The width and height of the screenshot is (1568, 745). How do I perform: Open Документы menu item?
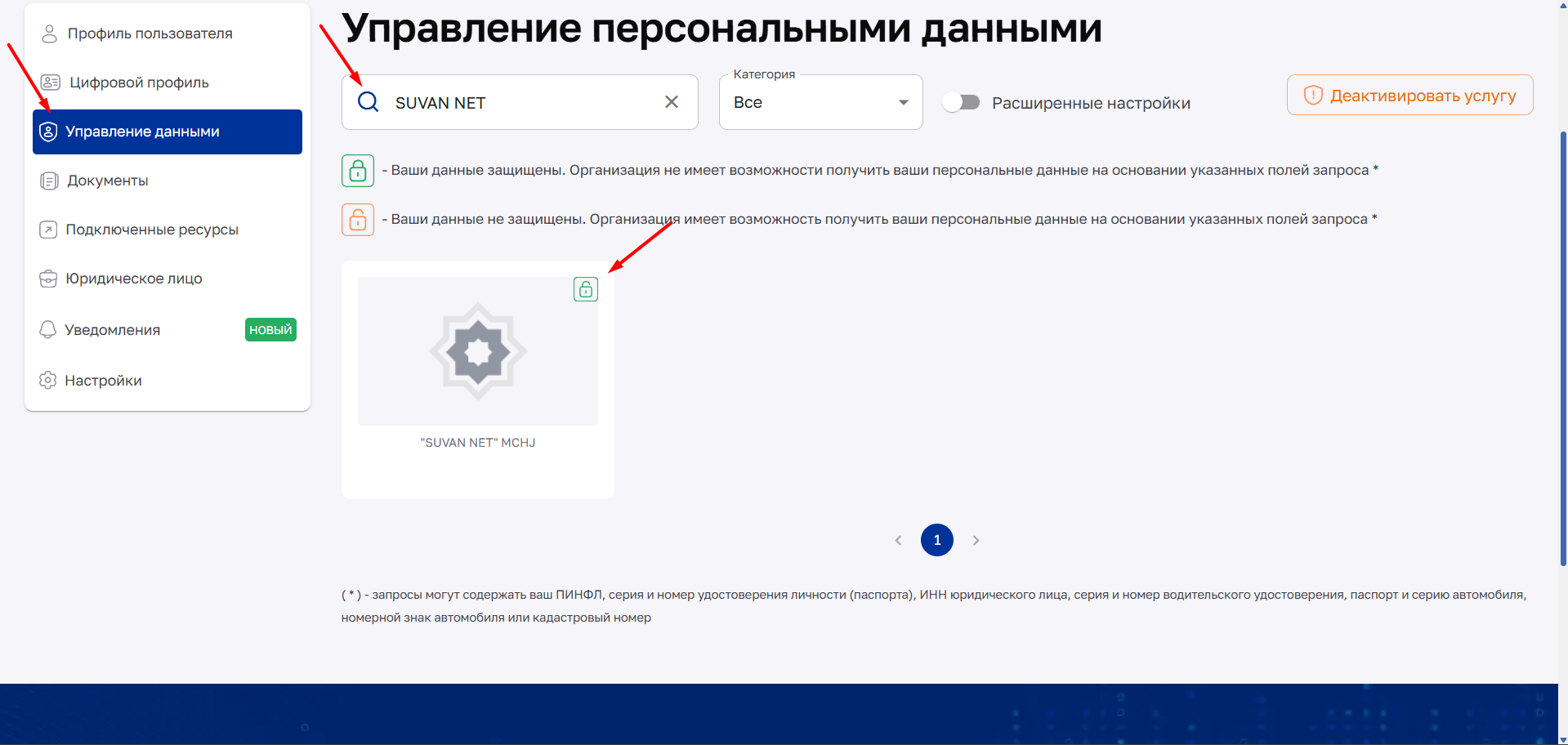pos(168,181)
